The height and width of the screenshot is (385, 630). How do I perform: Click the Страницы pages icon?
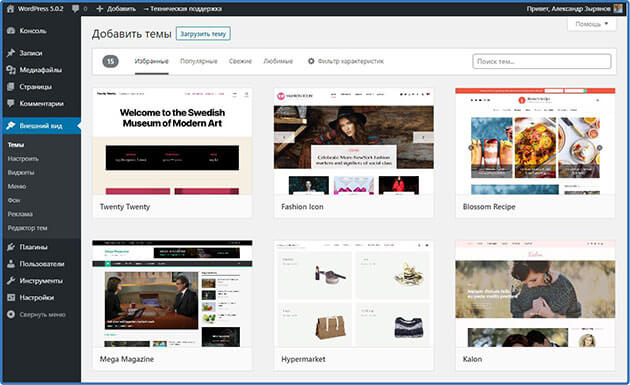11,86
